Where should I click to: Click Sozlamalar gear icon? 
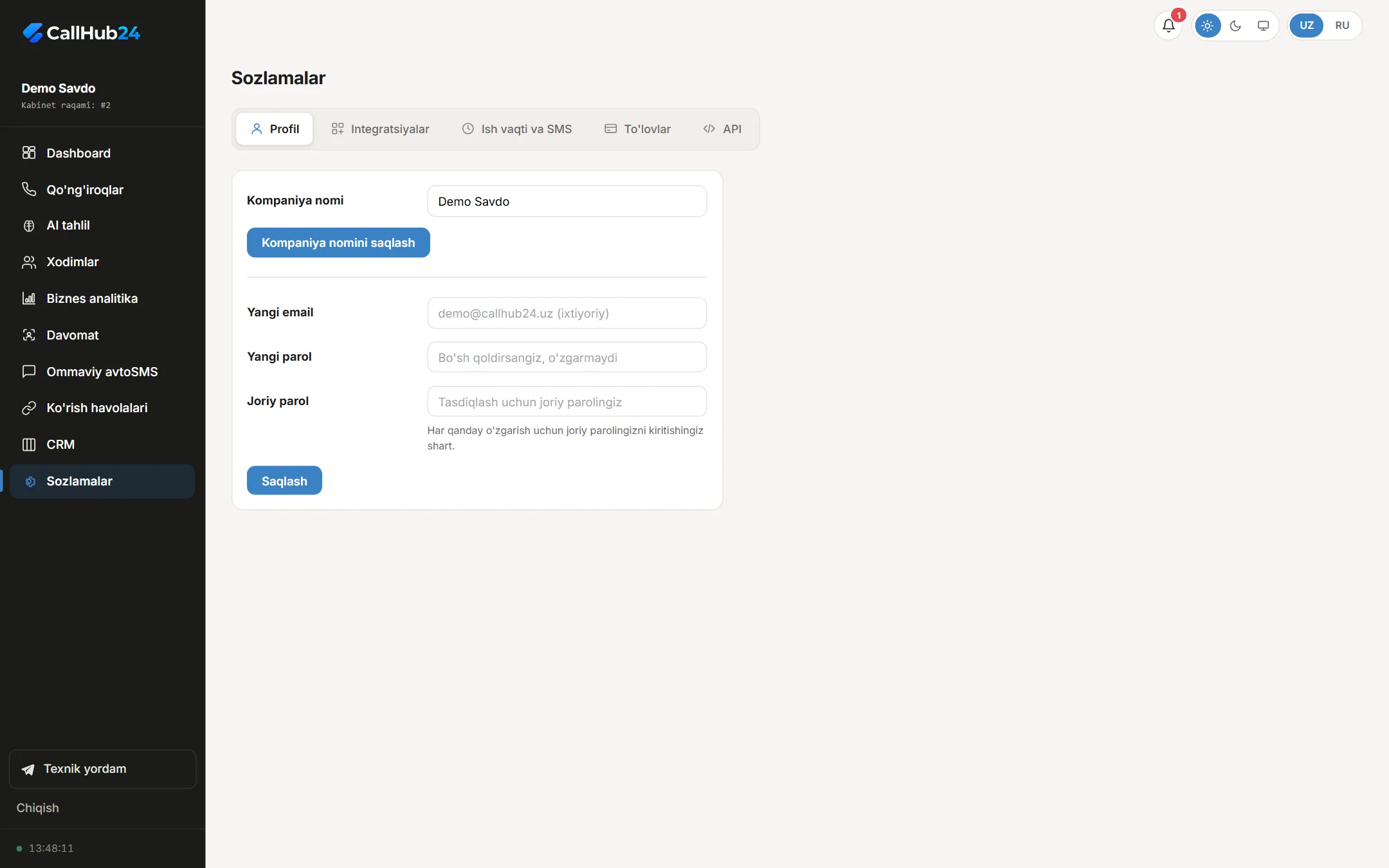pyautogui.click(x=30, y=482)
